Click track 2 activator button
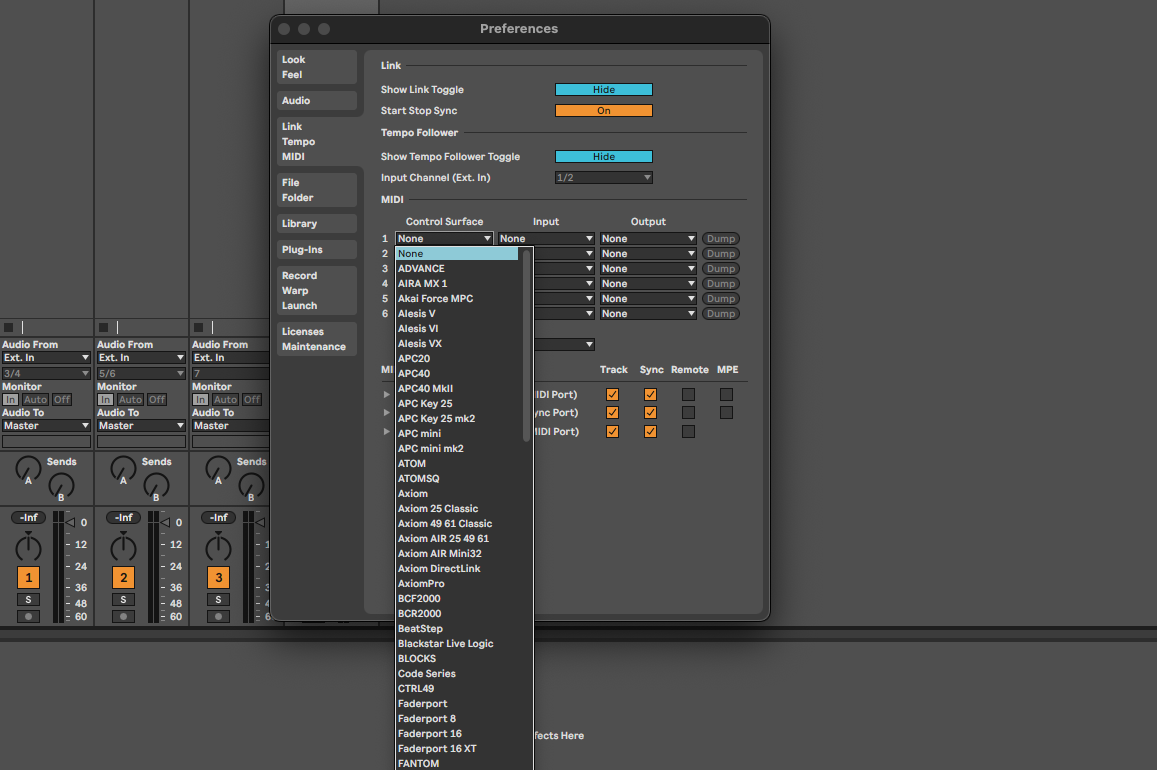The height and width of the screenshot is (770, 1157). click(x=123, y=578)
